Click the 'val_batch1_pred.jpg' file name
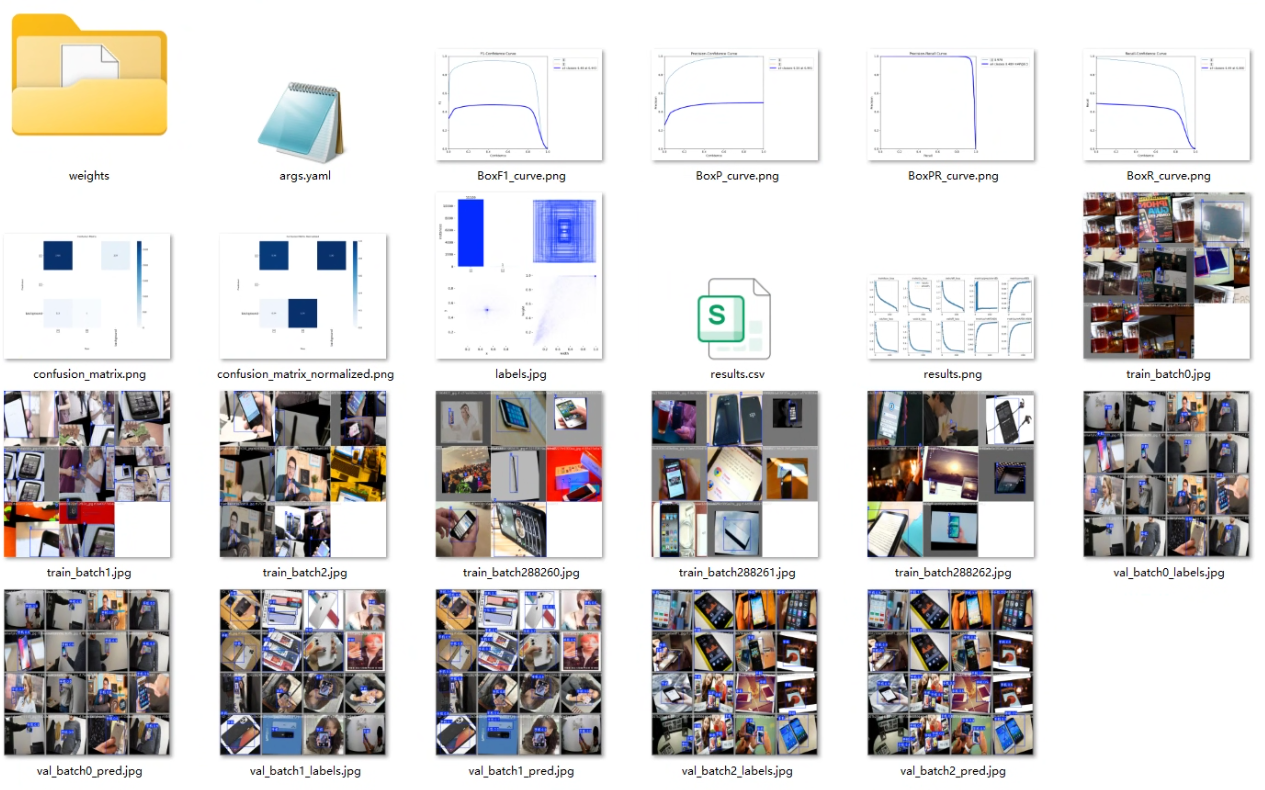 521,770
